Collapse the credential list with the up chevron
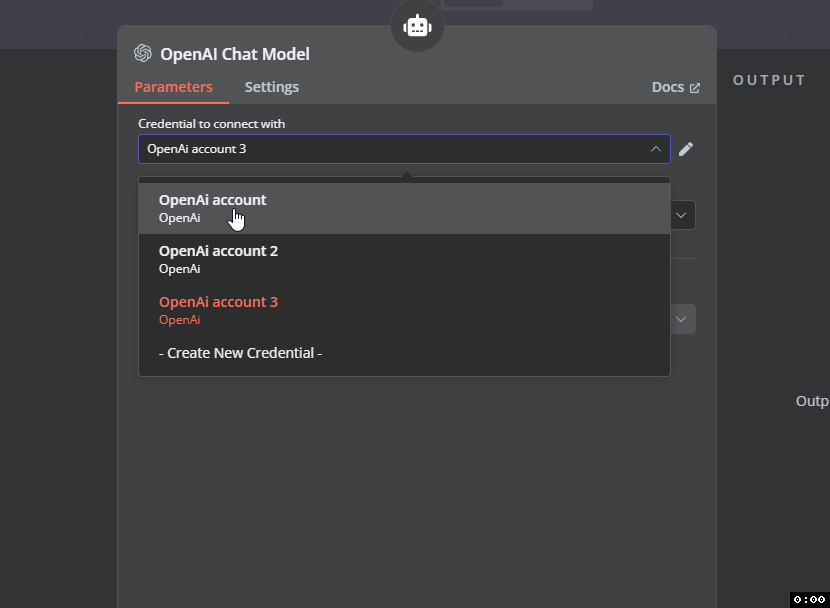830x608 pixels. [656, 149]
